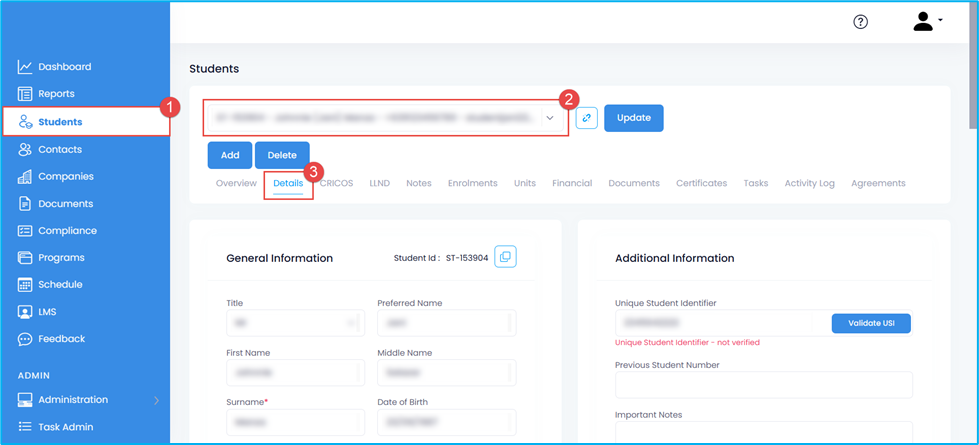
Task: Switch to the CRICOS tab
Action: click(336, 184)
